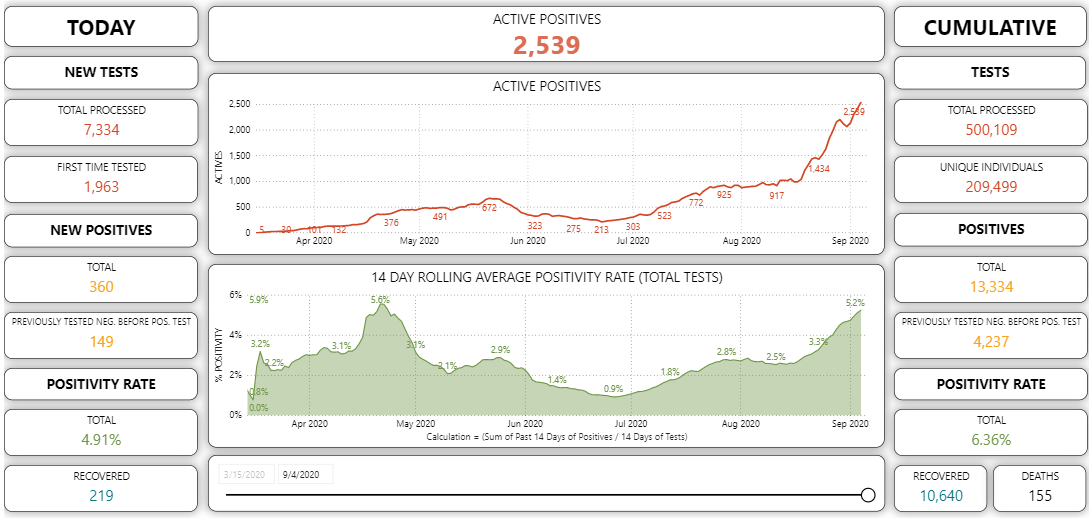
Task: Click the 2,539 peak label on line chart
Action: point(854,111)
